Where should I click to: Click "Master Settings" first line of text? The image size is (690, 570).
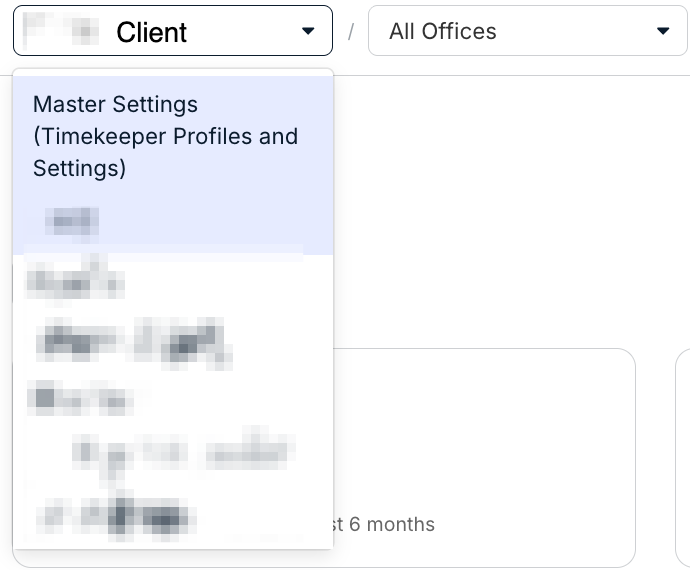[115, 104]
